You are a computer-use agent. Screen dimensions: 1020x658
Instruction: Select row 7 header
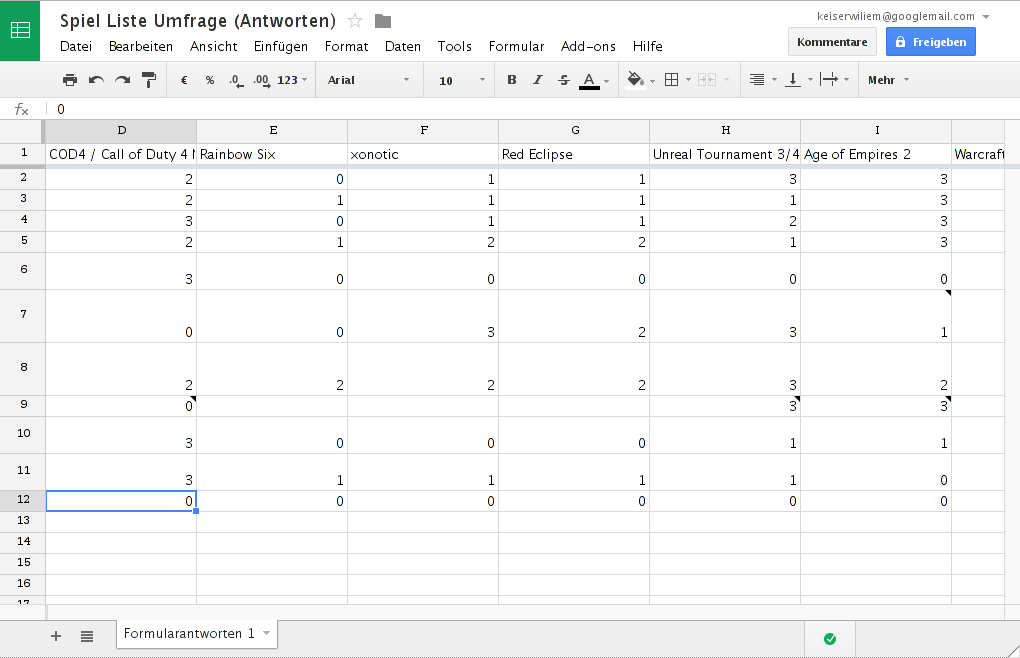click(23, 316)
